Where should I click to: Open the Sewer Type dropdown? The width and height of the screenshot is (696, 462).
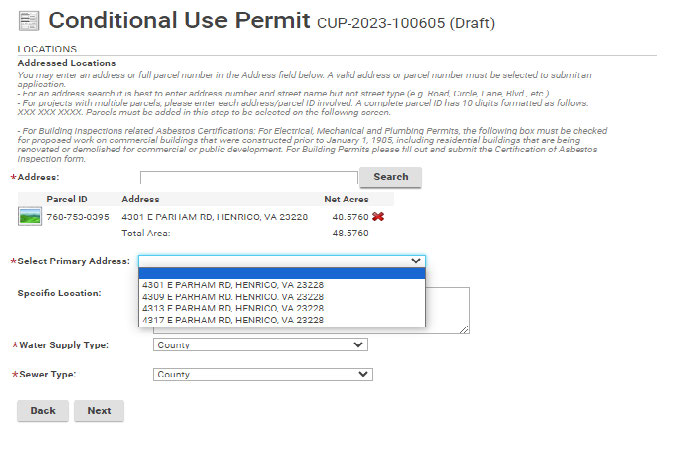[x=263, y=375]
